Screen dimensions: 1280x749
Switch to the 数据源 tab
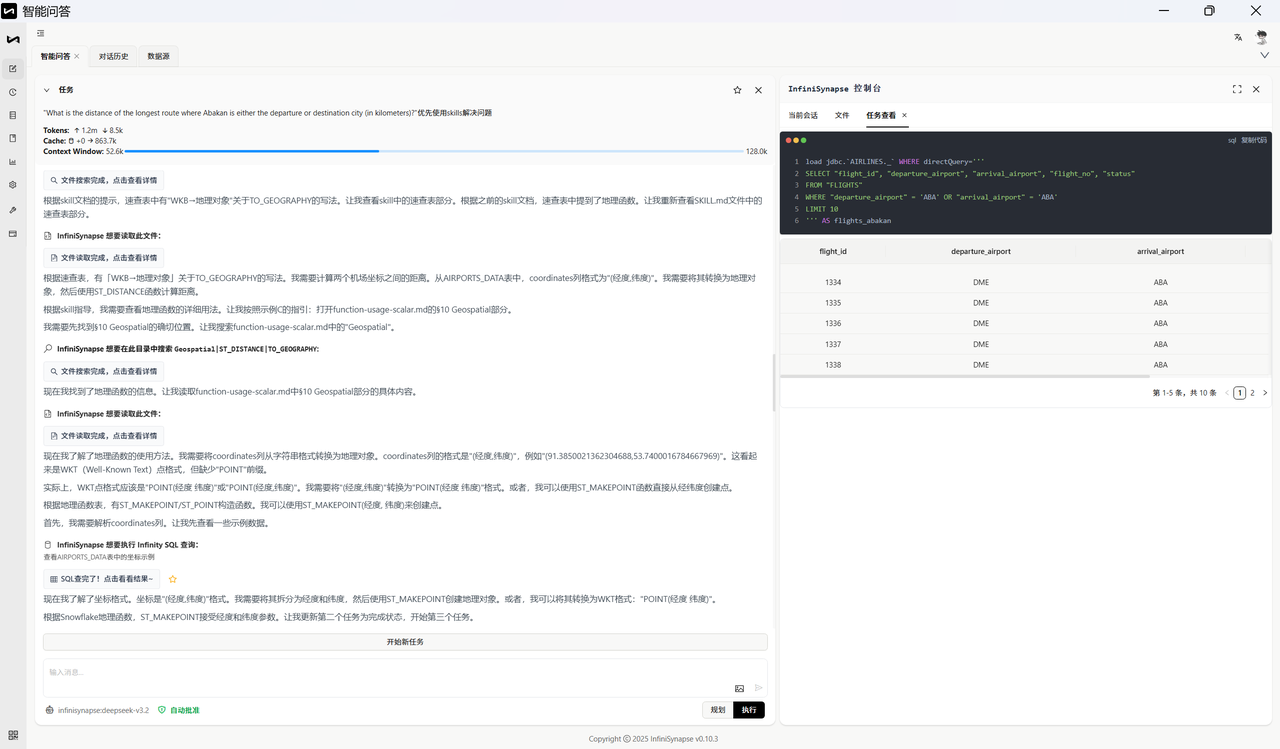point(159,56)
